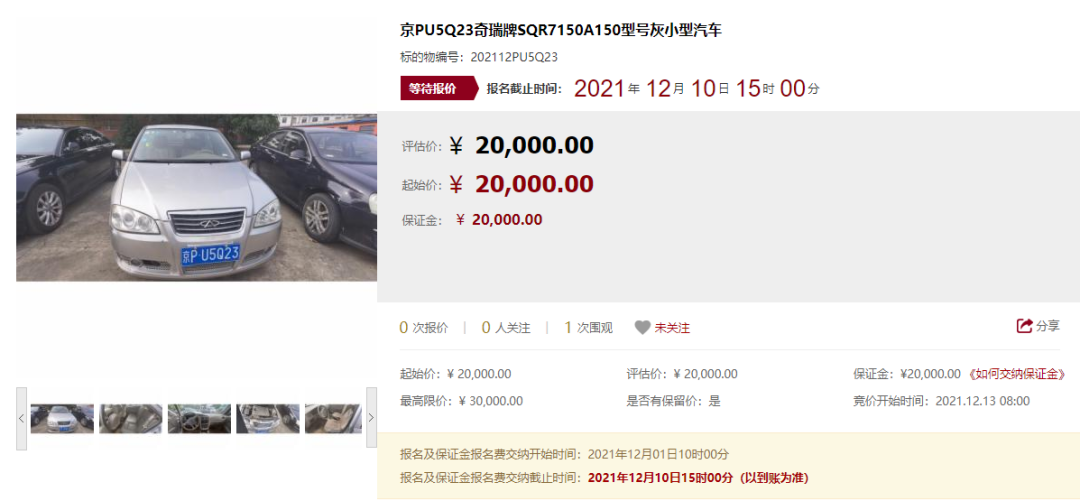Toggle 未关注 follow status
1080x501 pixels.
[672, 328]
